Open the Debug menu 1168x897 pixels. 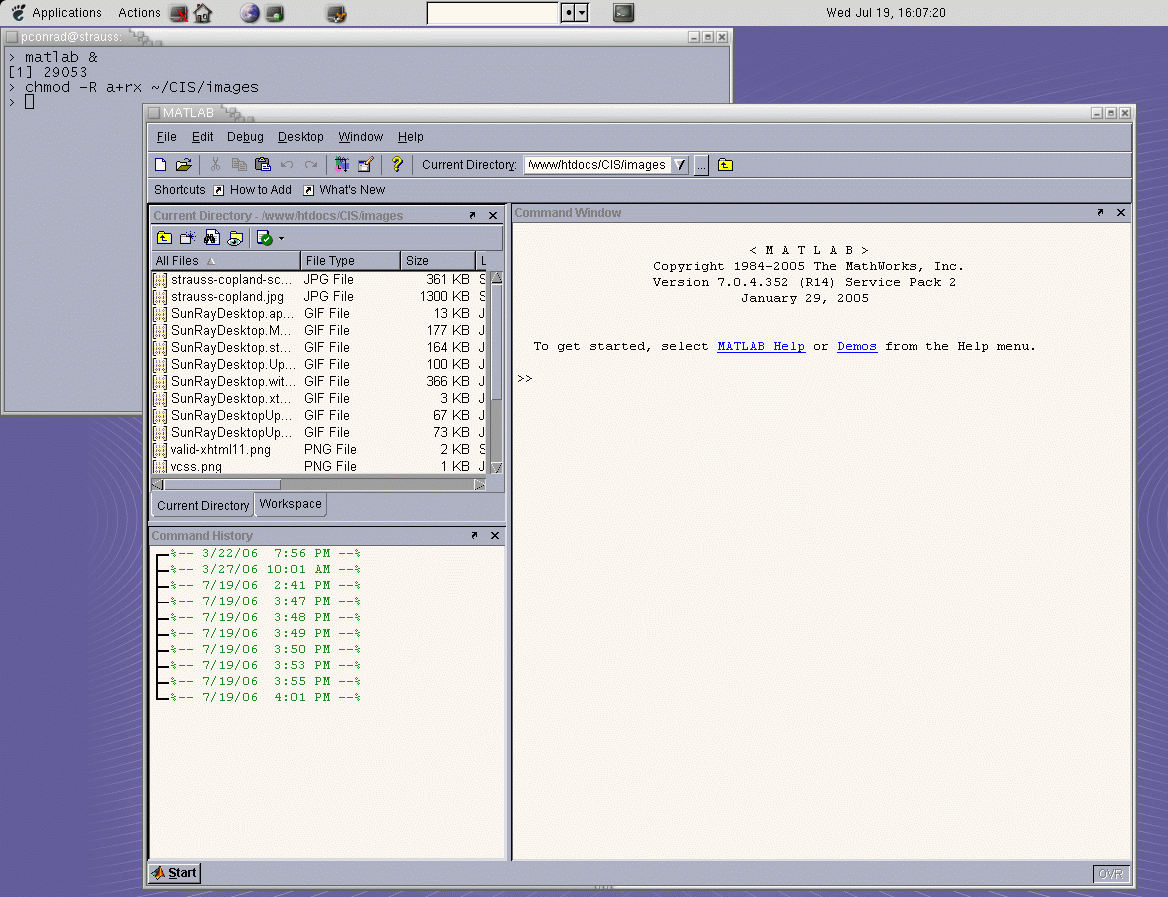point(245,137)
